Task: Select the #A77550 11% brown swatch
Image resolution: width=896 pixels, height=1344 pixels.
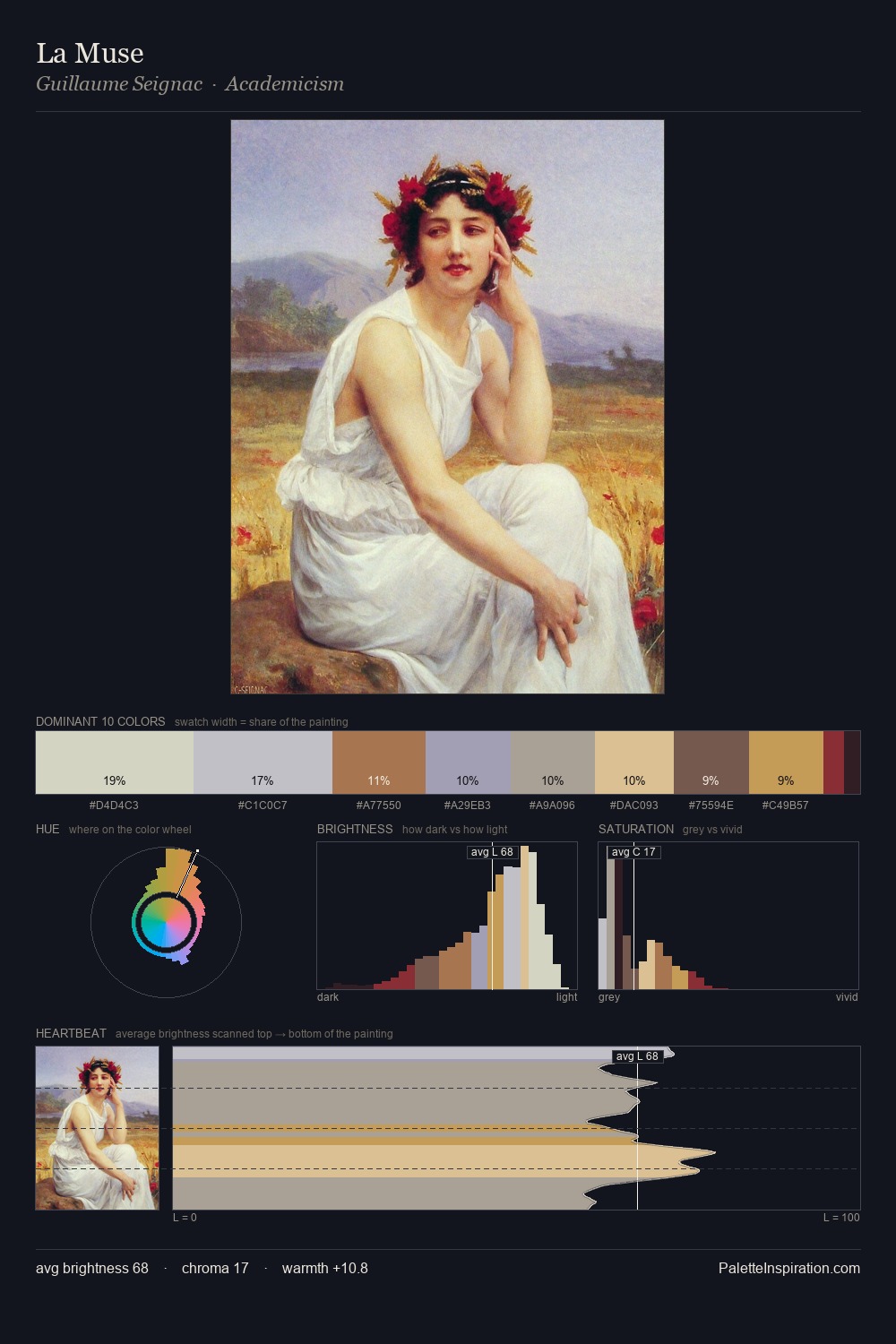Action: (379, 762)
